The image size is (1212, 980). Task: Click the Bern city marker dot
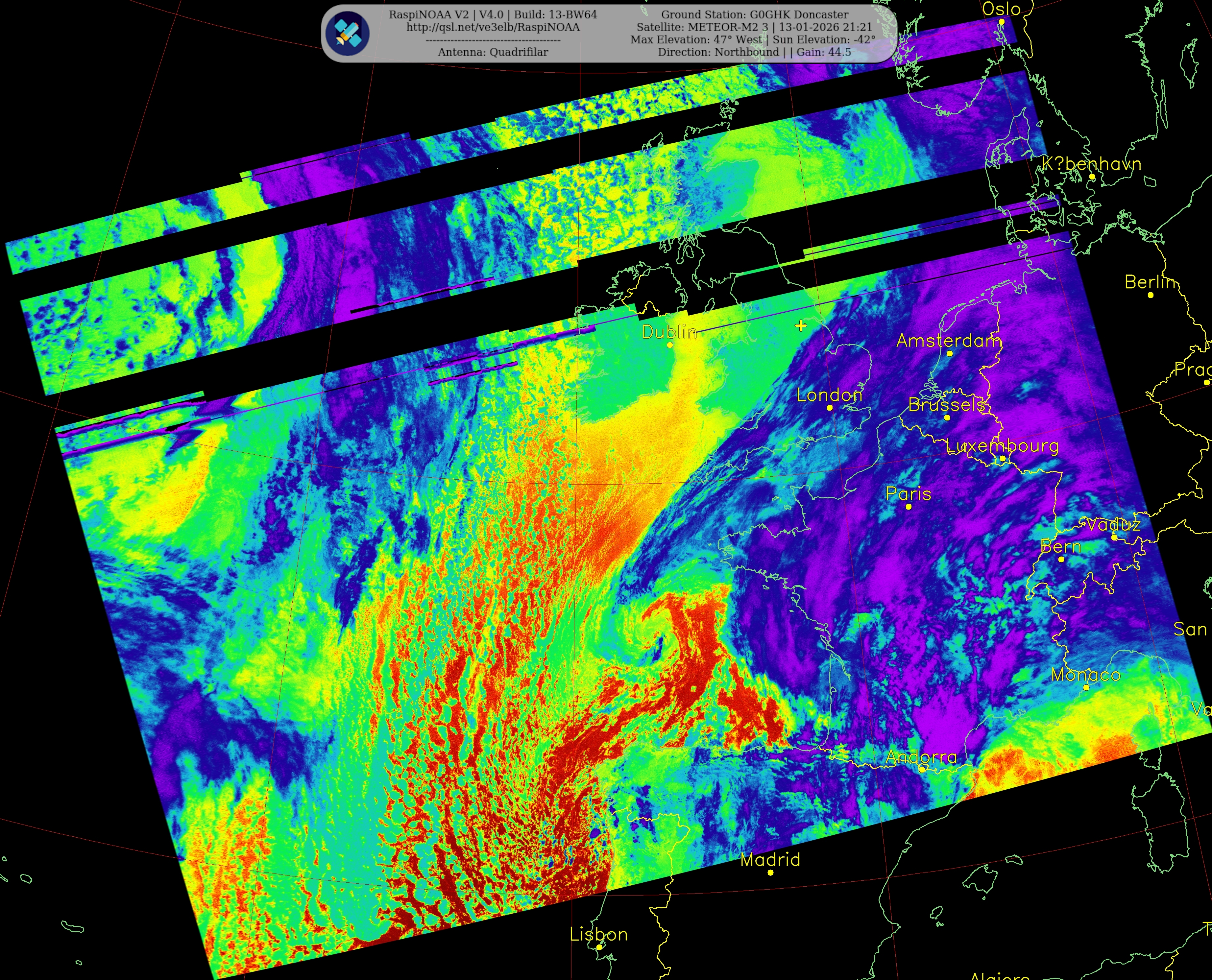click(x=1061, y=560)
